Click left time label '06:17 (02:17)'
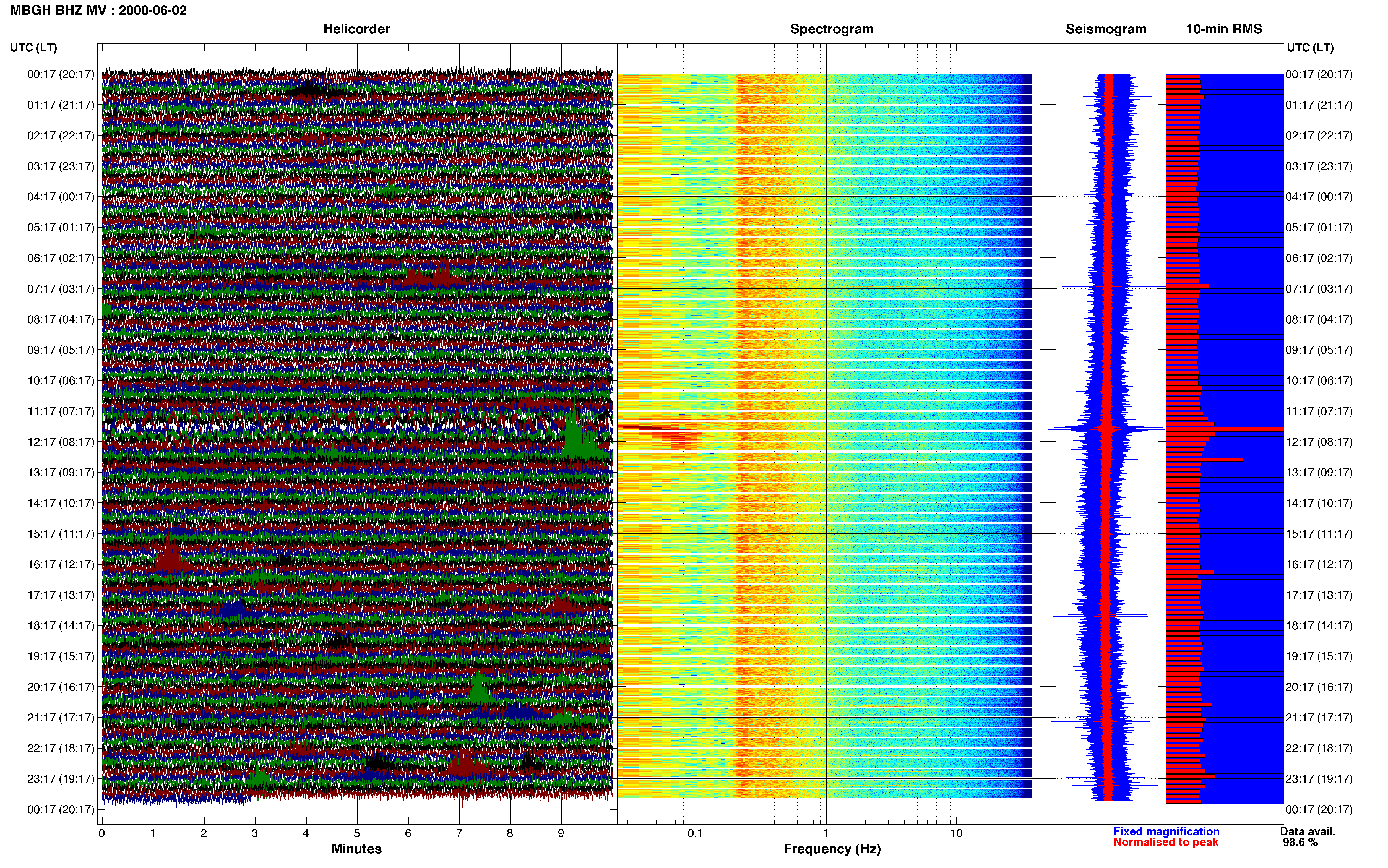The width and height of the screenshot is (1388, 868). pos(61,258)
